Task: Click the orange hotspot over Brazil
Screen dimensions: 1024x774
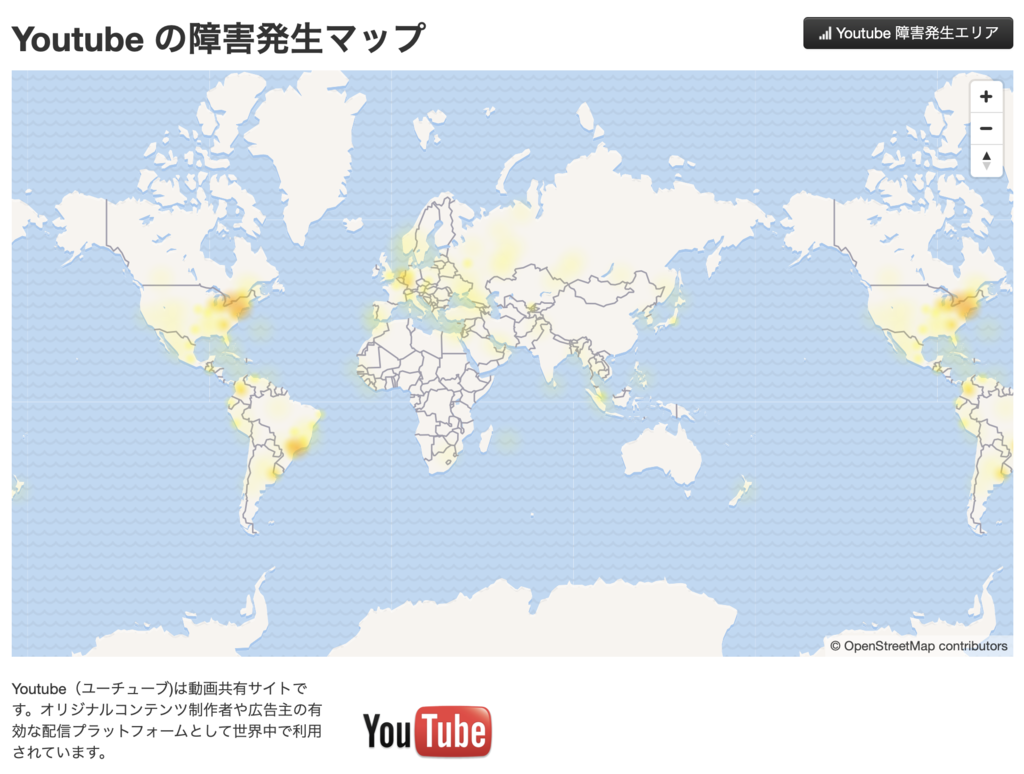Action: 297,446
